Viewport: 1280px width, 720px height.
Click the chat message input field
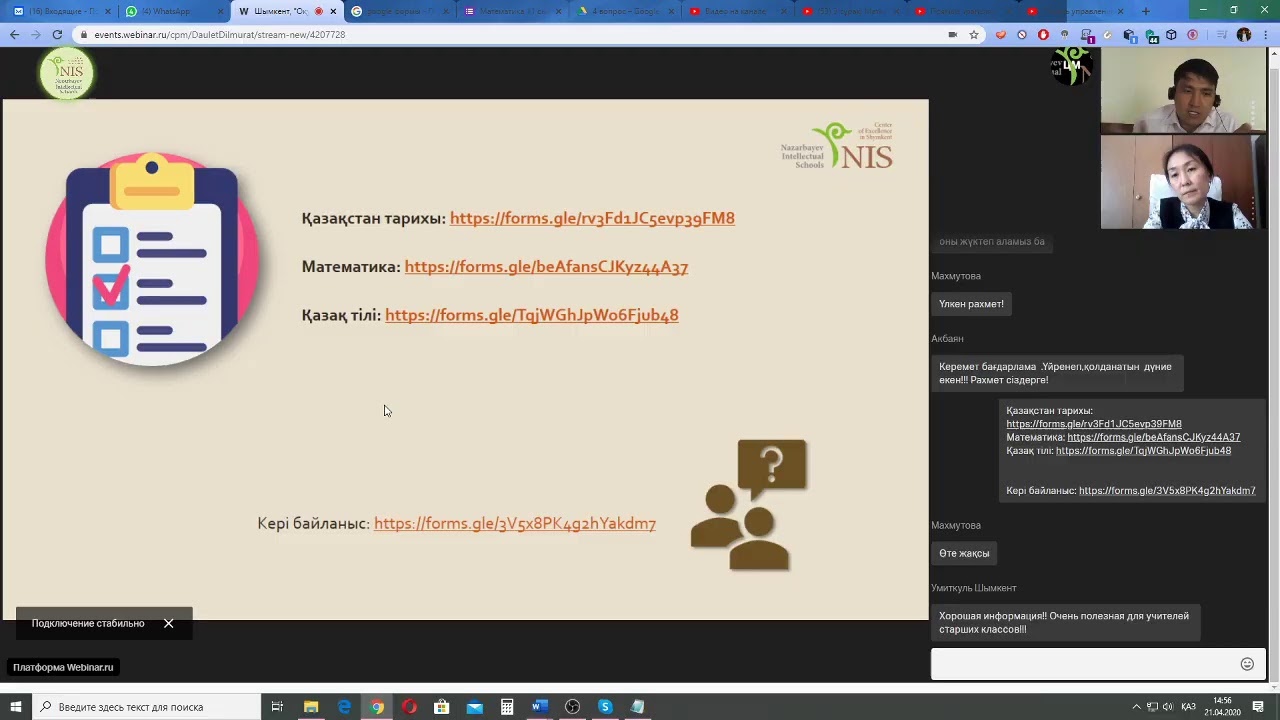(x=1085, y=664)
